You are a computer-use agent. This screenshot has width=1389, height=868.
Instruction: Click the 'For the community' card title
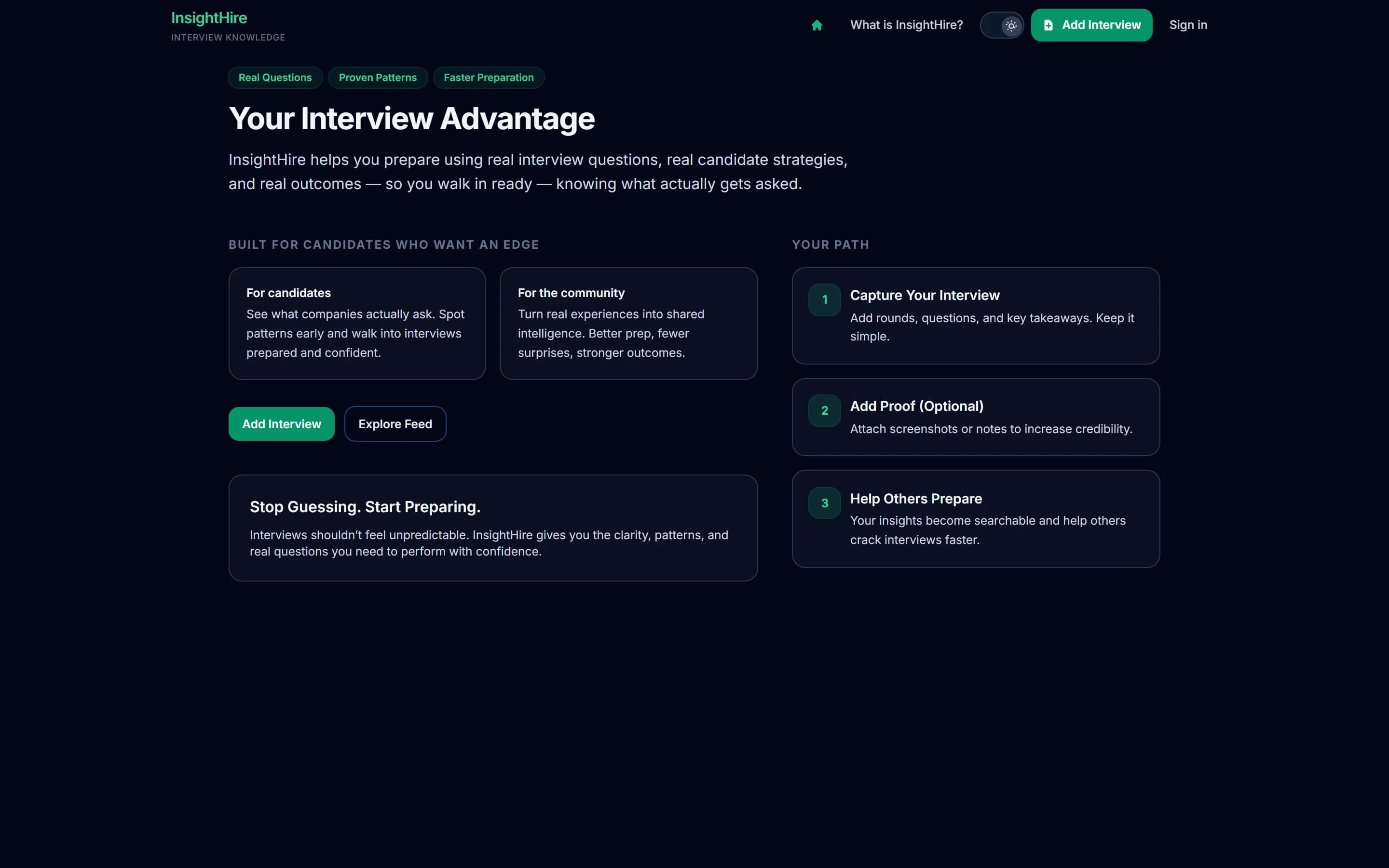(571, 293)
